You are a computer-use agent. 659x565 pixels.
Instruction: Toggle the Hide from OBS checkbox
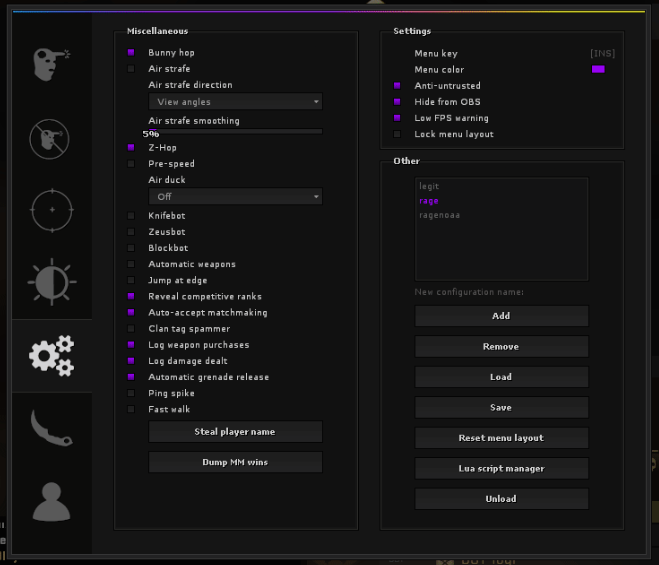[x=397, y=102]
